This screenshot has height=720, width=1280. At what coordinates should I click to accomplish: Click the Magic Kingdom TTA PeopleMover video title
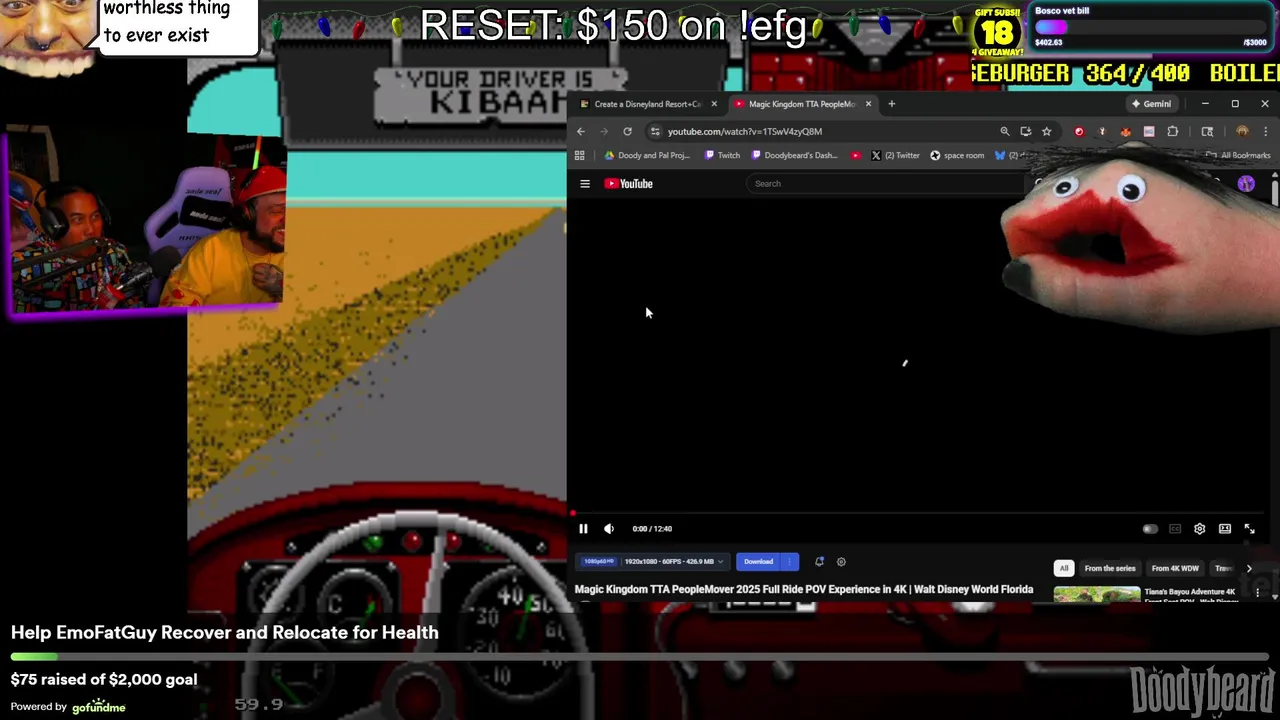[804, 589]
